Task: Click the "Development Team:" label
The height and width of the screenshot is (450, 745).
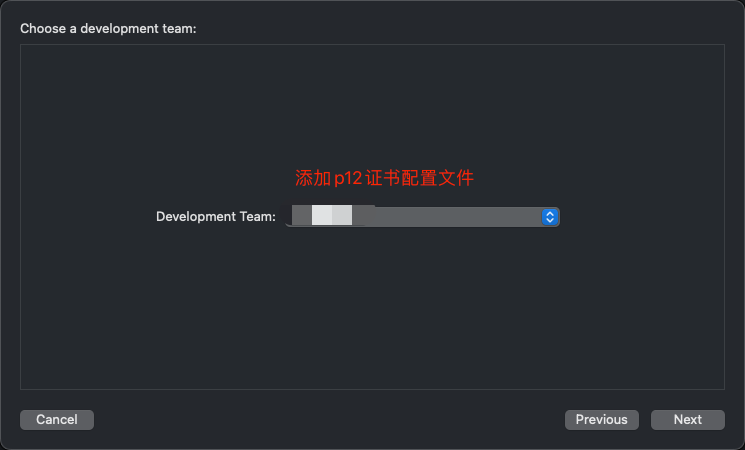Action: 216,217
